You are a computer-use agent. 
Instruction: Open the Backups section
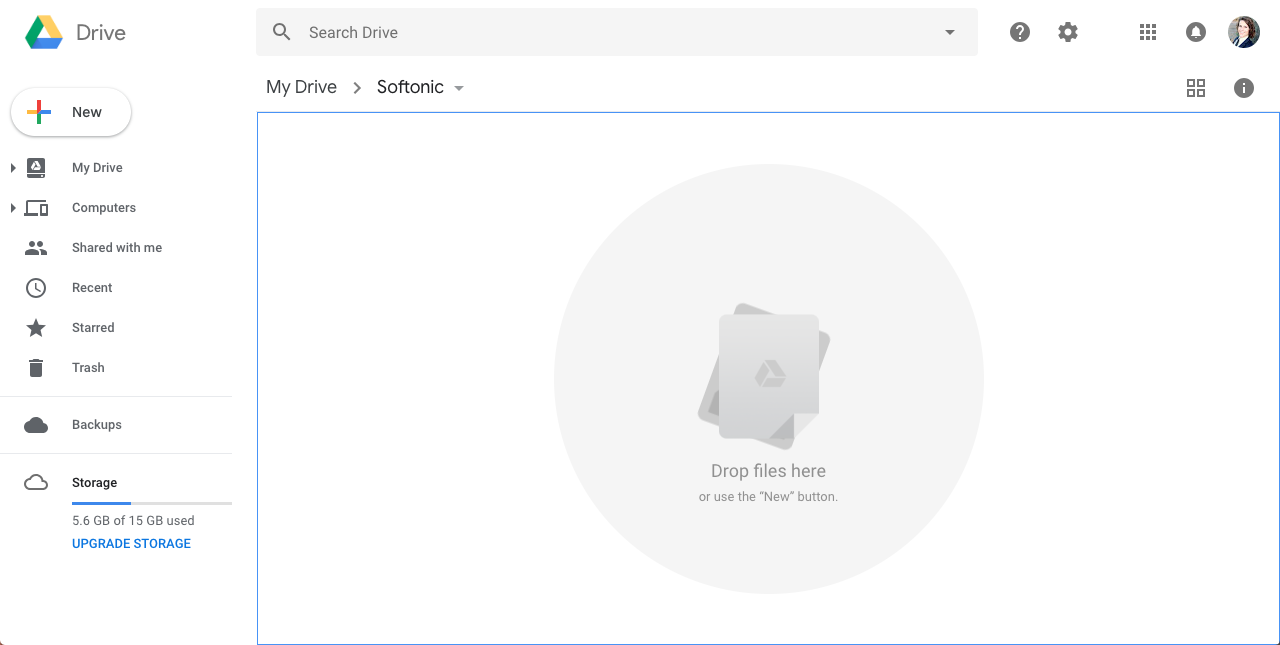[x=96, y=424]
